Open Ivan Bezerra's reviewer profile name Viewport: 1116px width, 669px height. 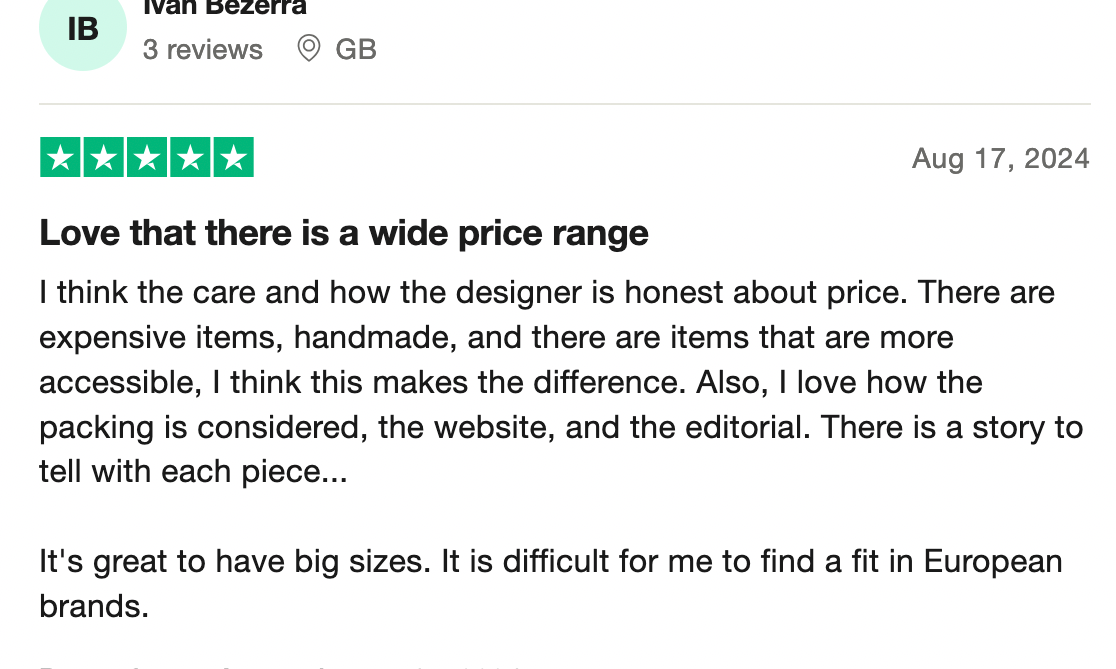click(x=225, y=8)
